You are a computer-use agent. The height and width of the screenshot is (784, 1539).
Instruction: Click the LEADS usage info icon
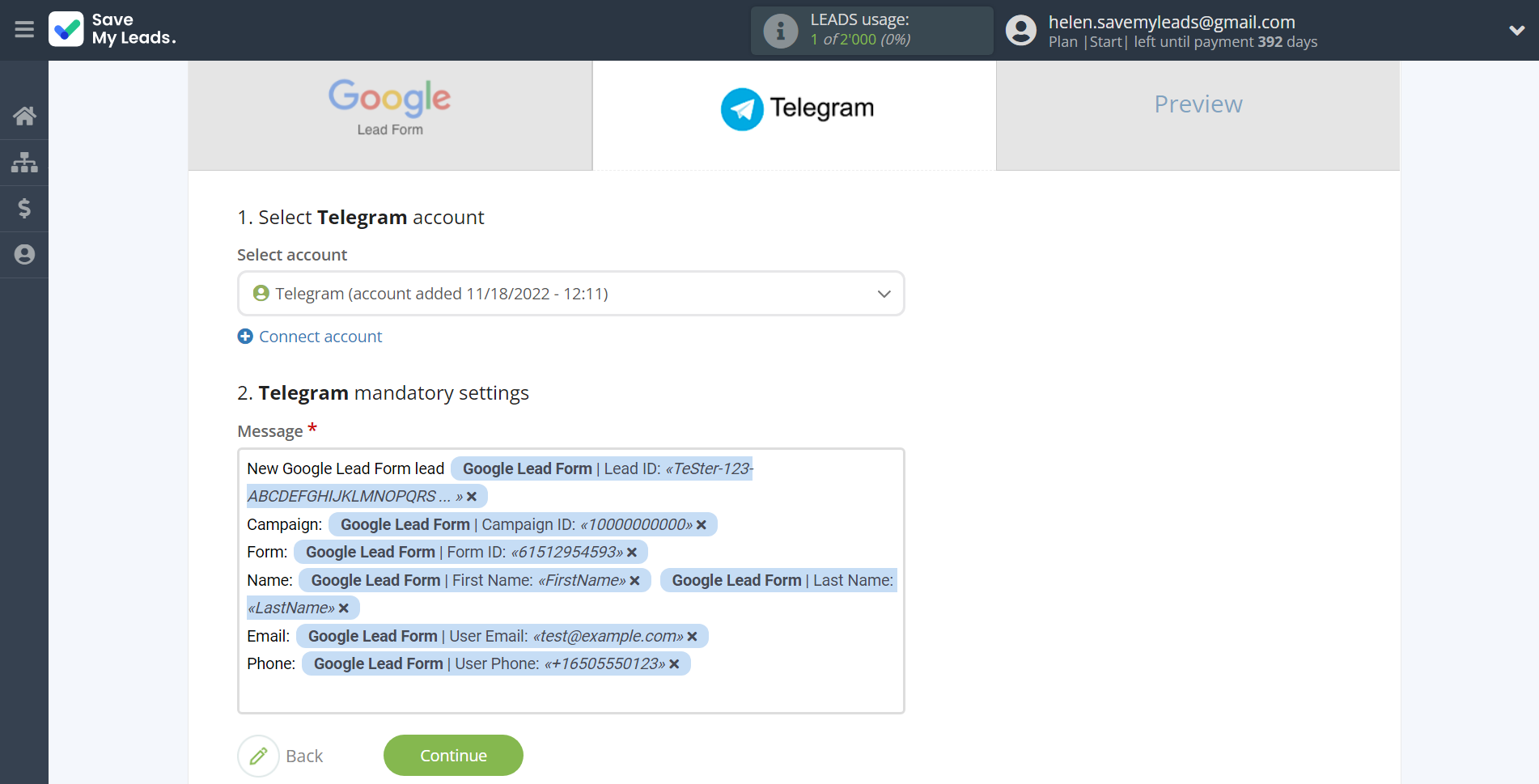(780, 31)
